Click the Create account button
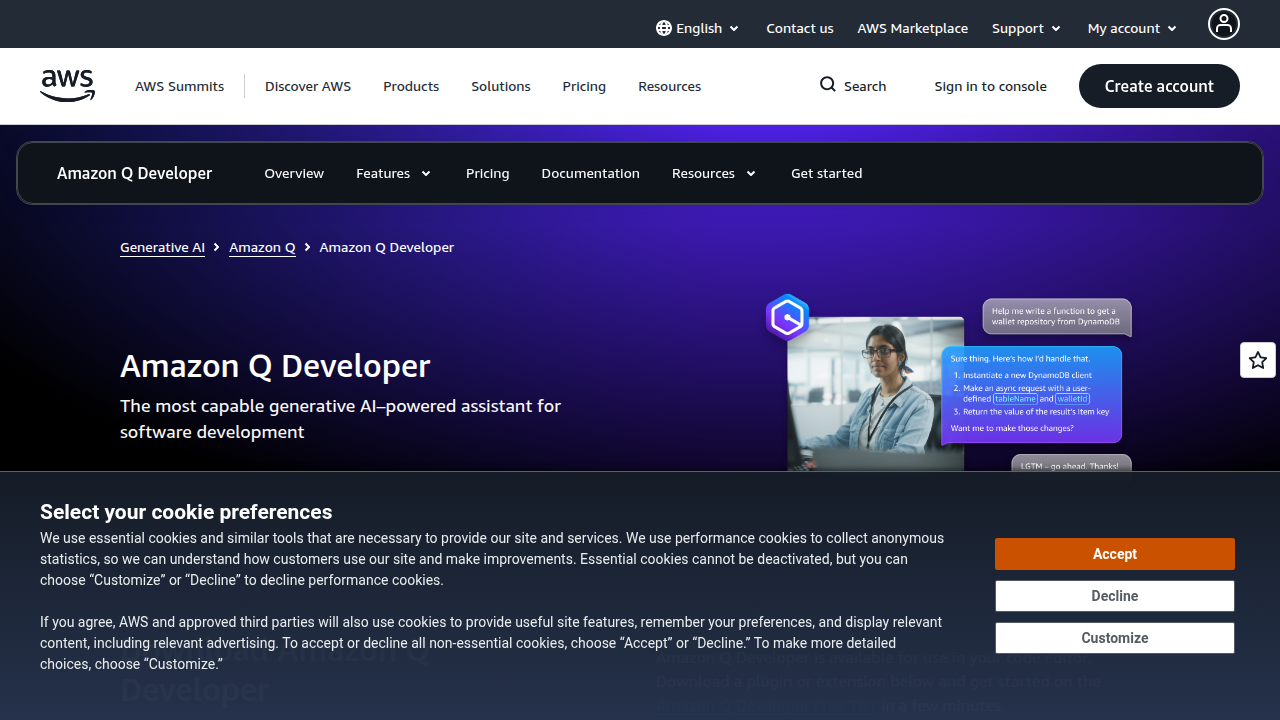 [x=1159, y=86]
